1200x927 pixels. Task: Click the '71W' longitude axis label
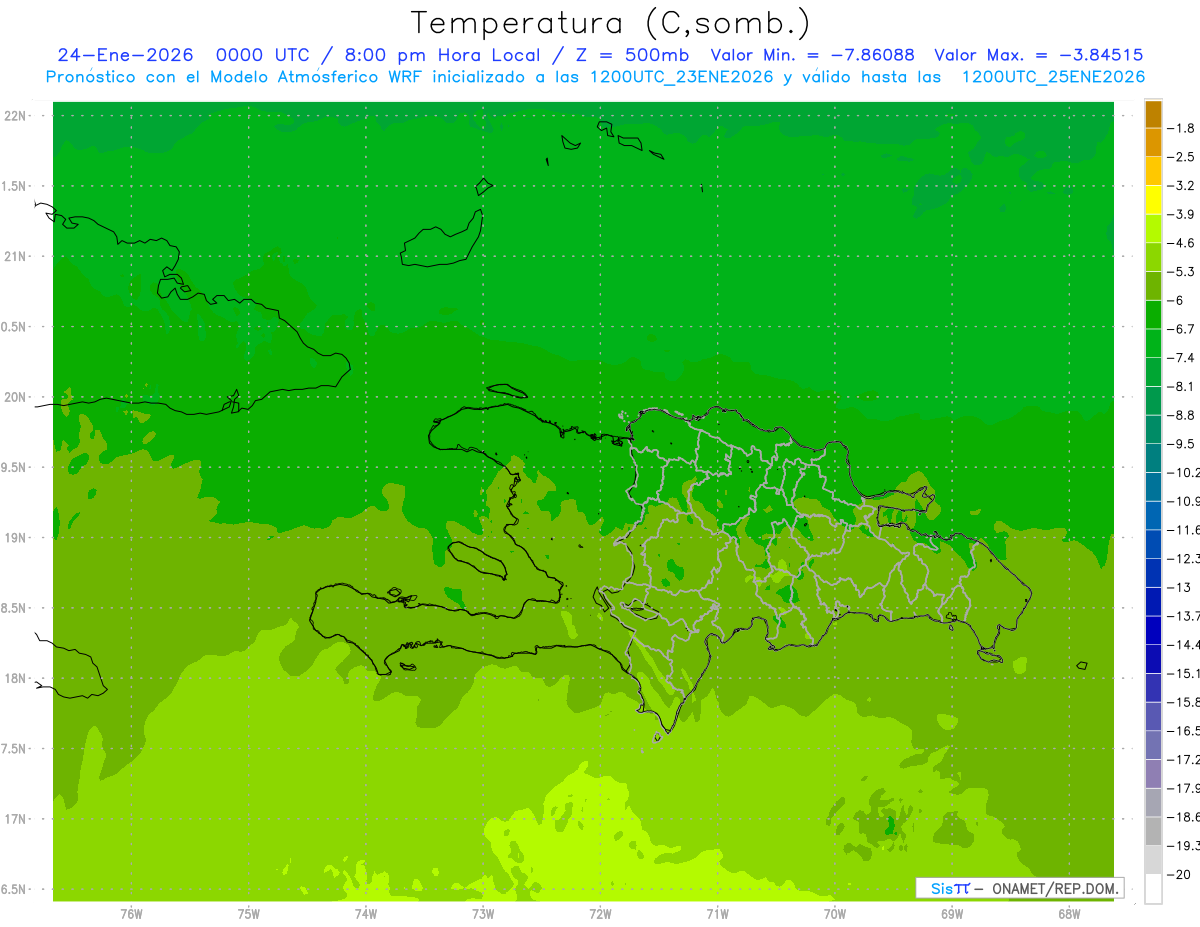pos(717,914)
